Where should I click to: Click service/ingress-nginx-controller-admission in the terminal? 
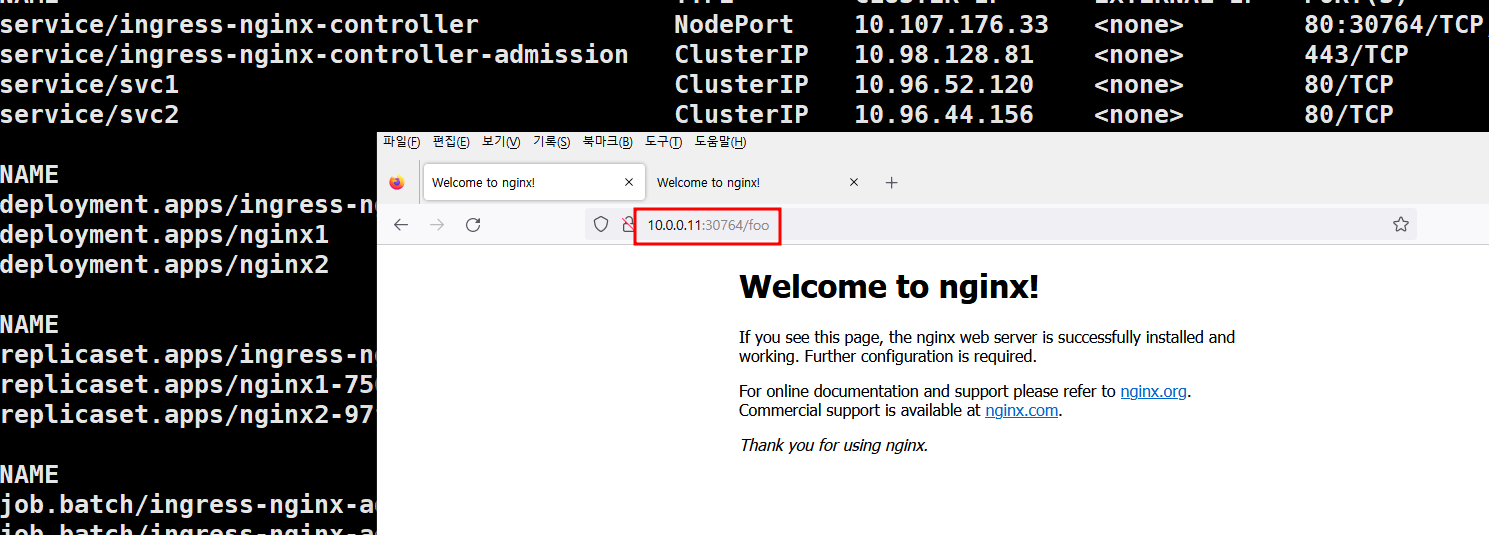pos(314,55)
